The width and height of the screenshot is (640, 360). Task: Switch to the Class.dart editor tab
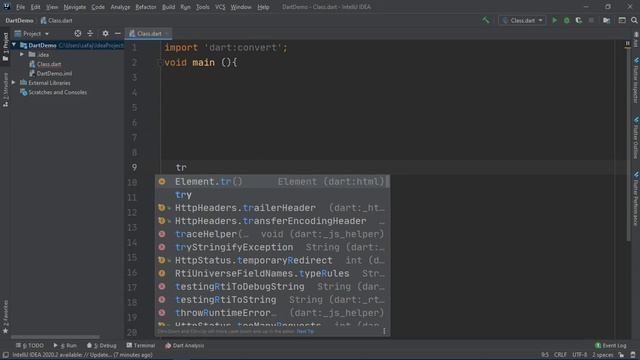(x=149, y=33)
